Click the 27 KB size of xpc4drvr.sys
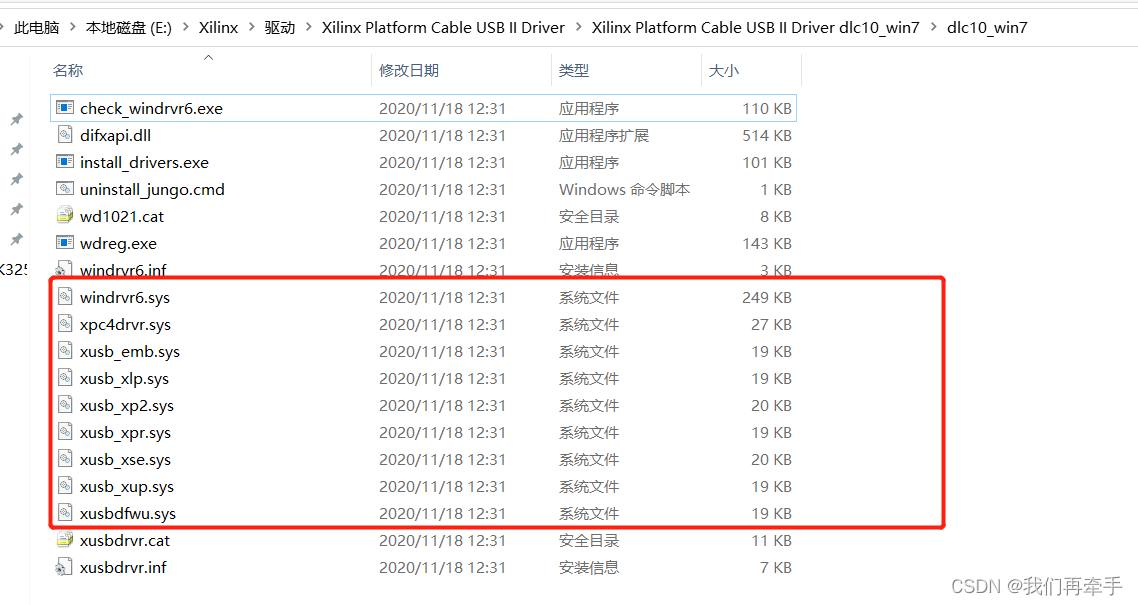This screenshot has width=1138, height=605. coord(771,325)
